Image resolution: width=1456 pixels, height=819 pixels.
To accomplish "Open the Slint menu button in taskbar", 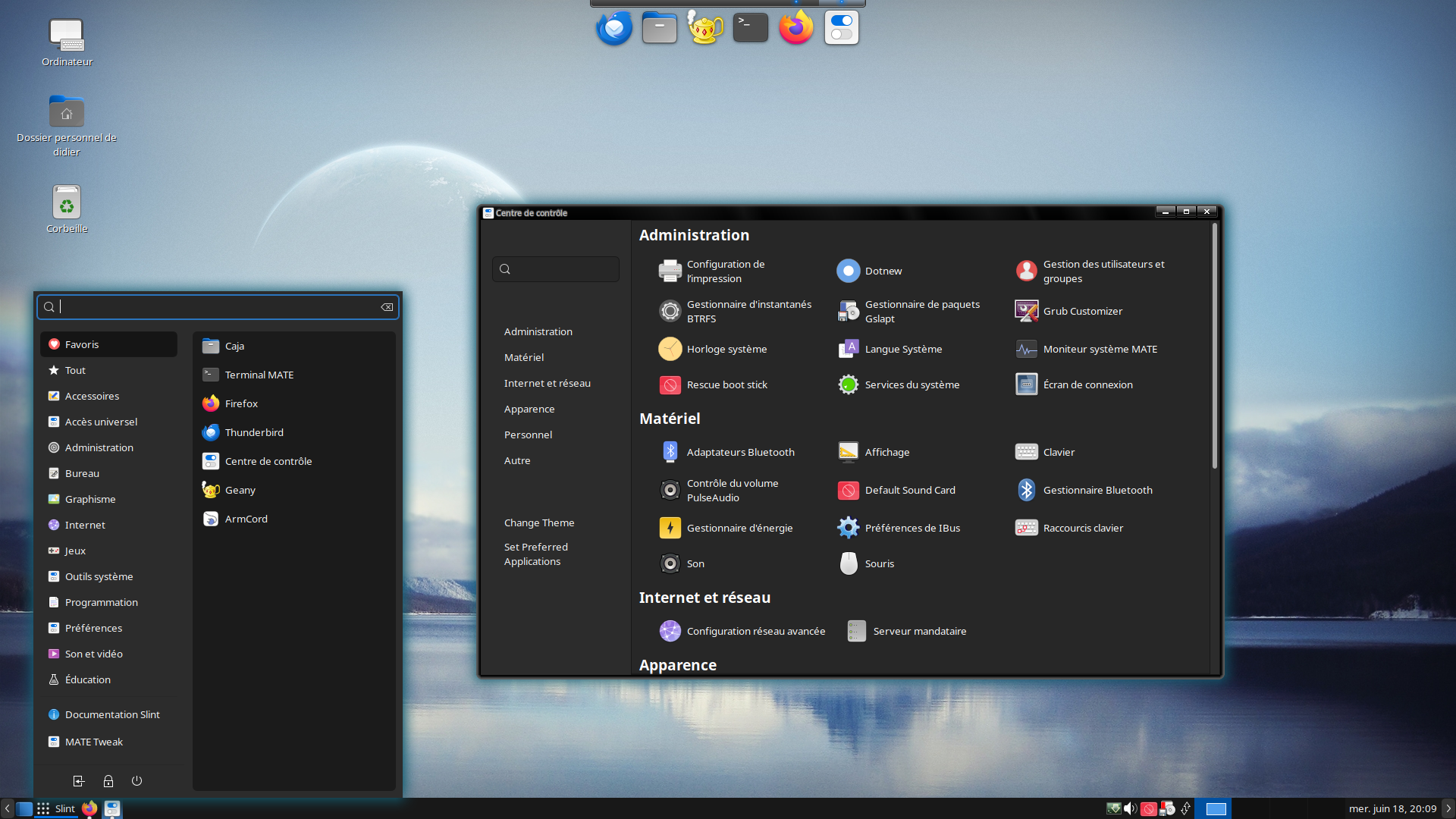I will (x=56, y=808).
